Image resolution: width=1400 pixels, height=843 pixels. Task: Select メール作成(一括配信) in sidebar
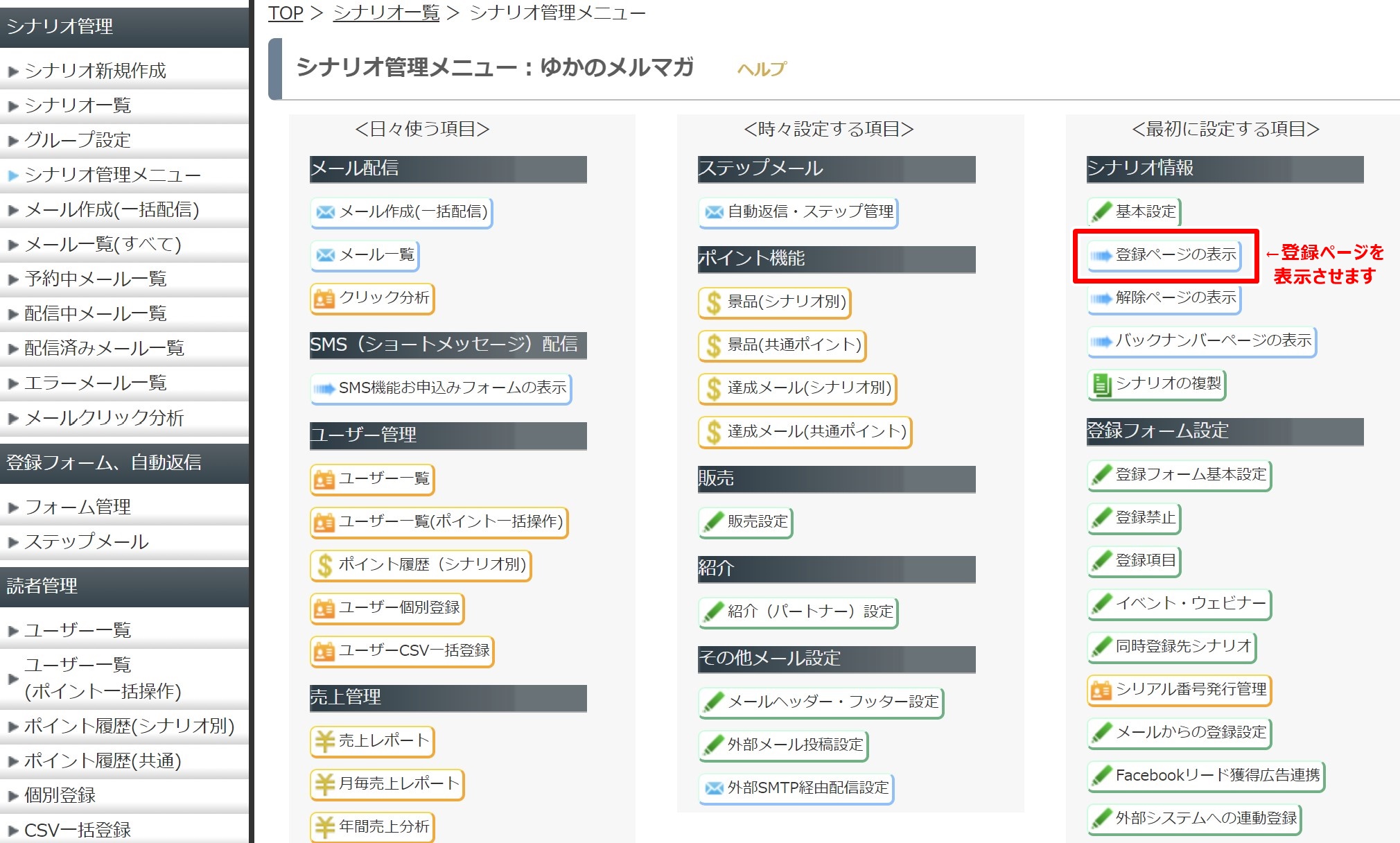[x=124, y=209]
